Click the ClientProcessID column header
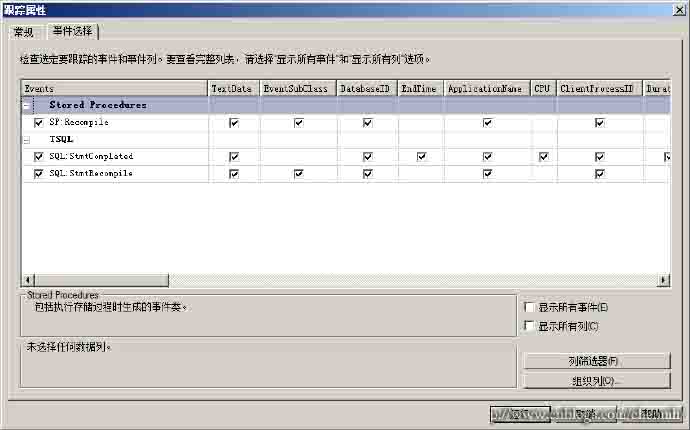 [x=599, y=88]
